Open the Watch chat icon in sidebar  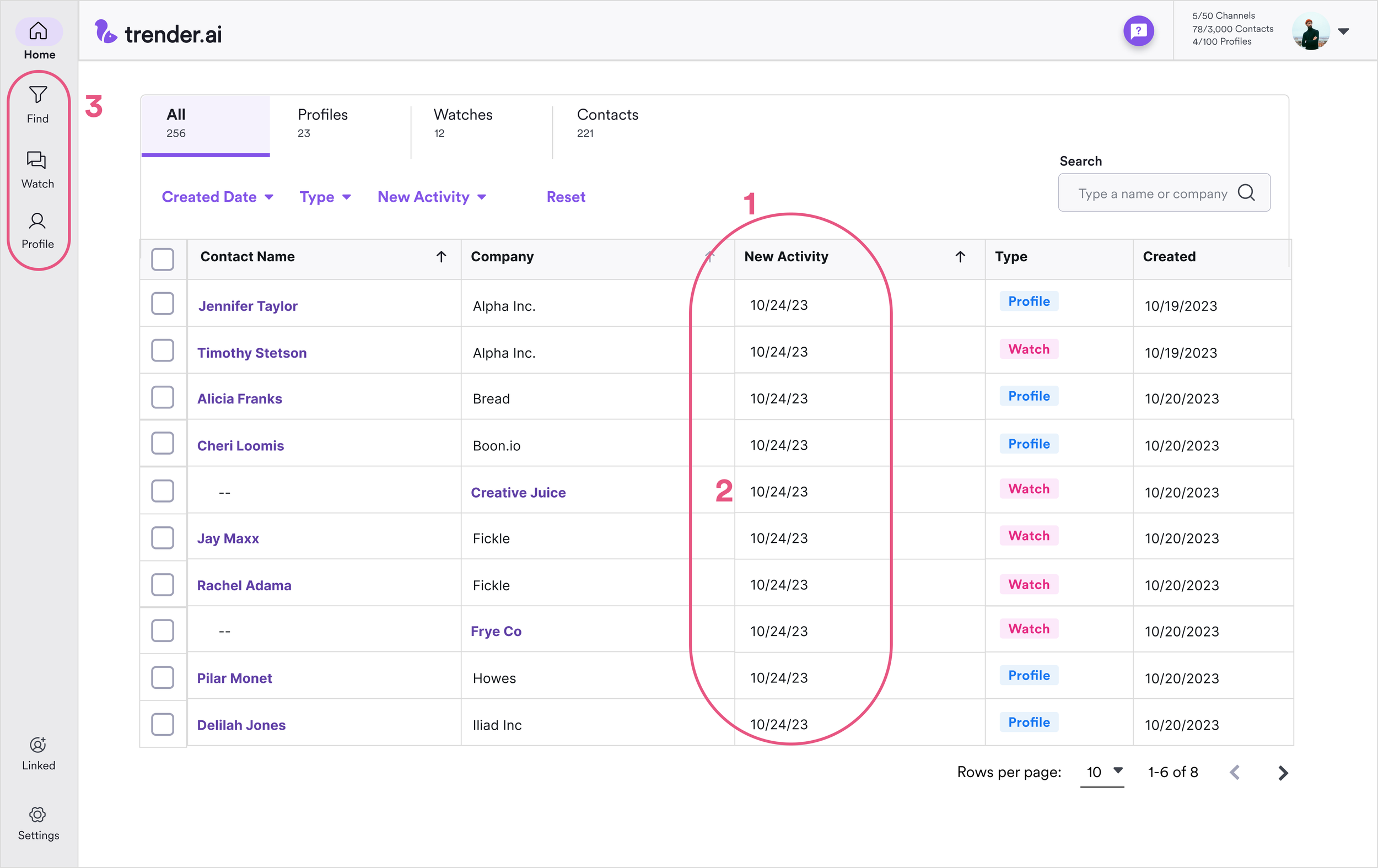click(36, 160)
